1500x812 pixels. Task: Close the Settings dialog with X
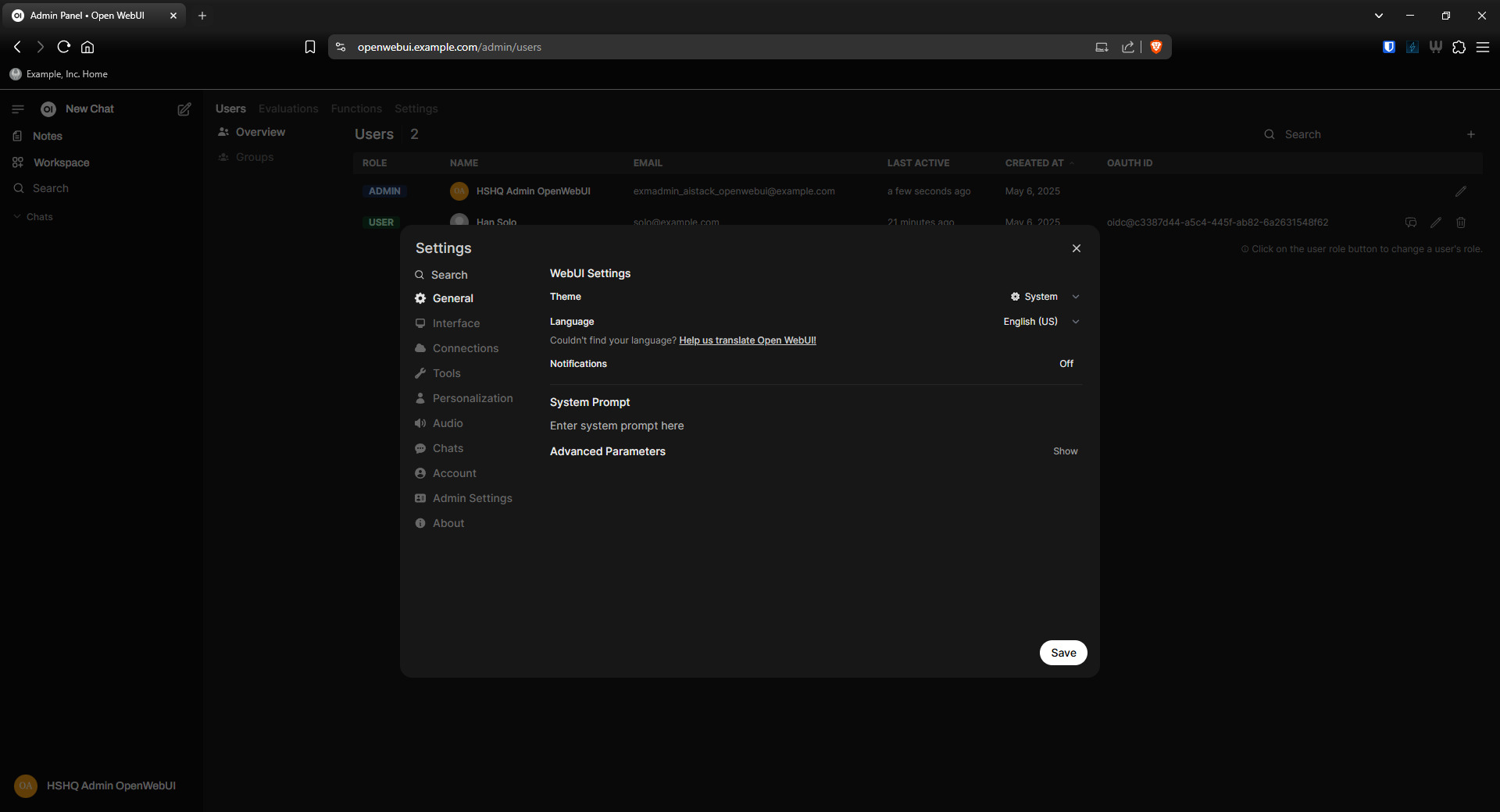(x=1077, y=248)
